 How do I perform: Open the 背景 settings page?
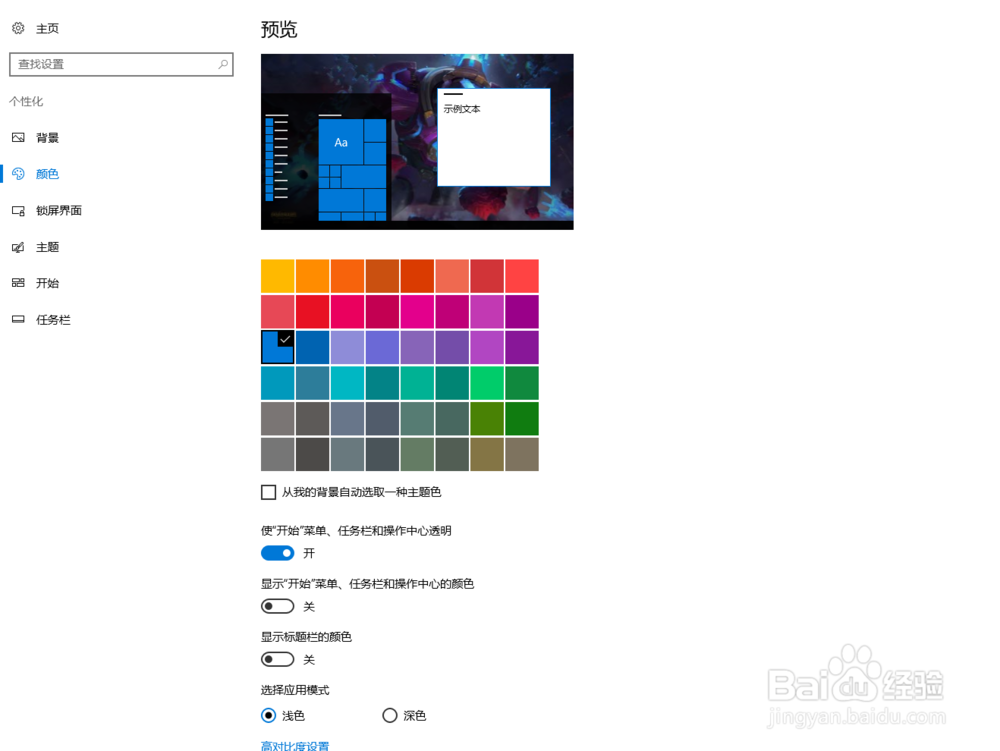click(x=47, y=138)
